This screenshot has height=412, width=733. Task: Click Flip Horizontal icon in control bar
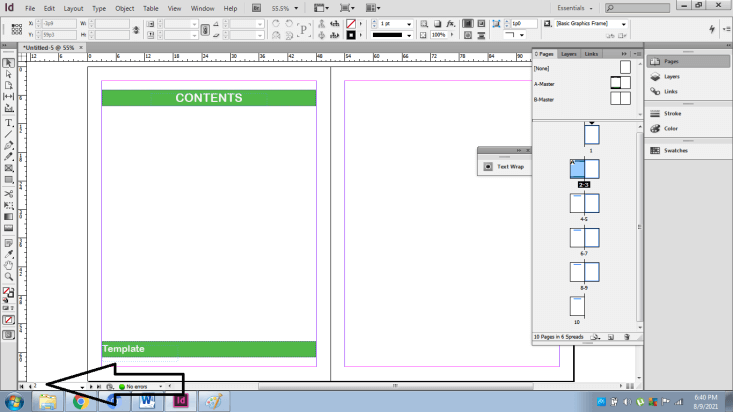click(276, 35)
